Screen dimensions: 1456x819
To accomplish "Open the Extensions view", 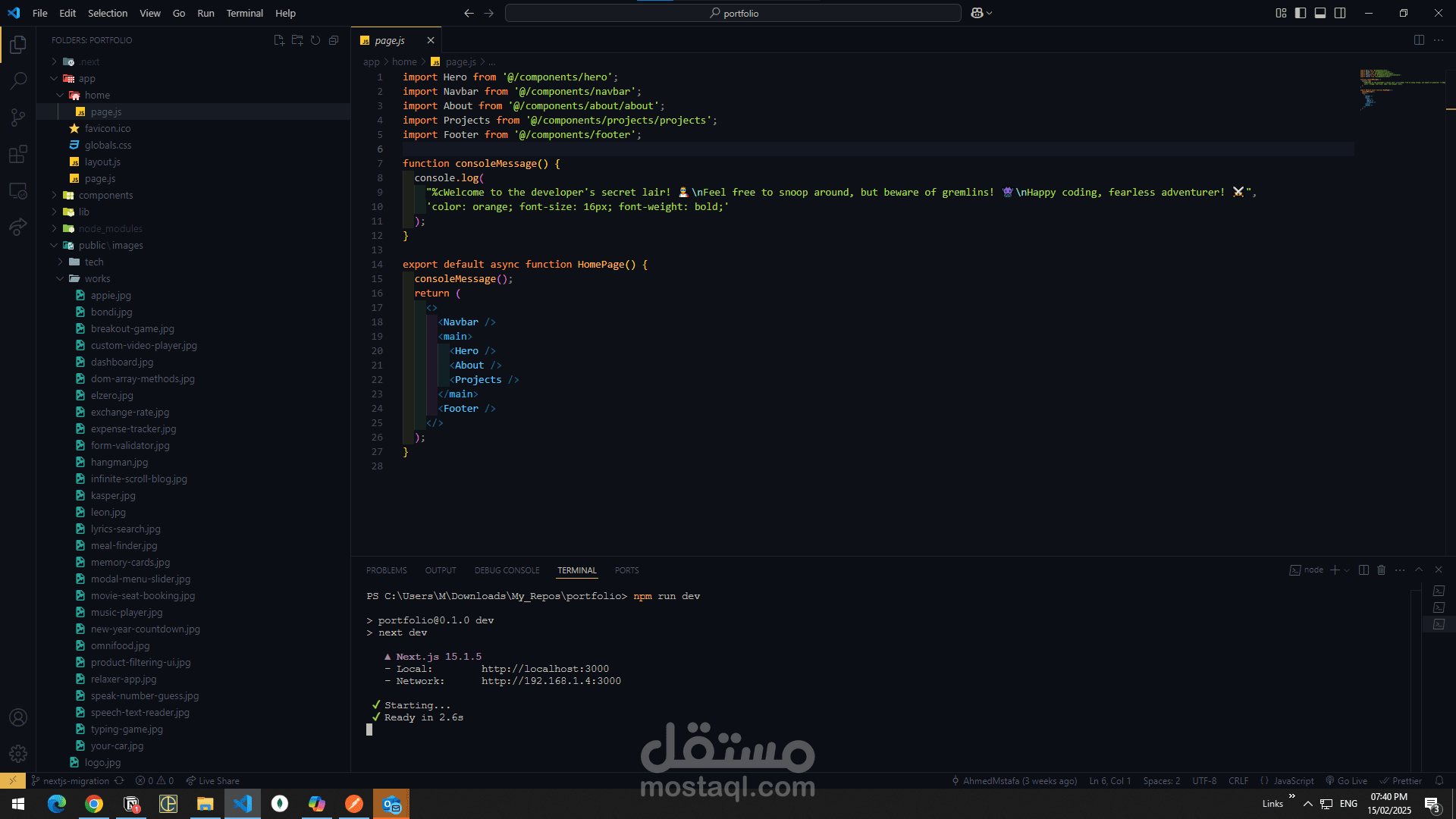I will tap(18, 154).
